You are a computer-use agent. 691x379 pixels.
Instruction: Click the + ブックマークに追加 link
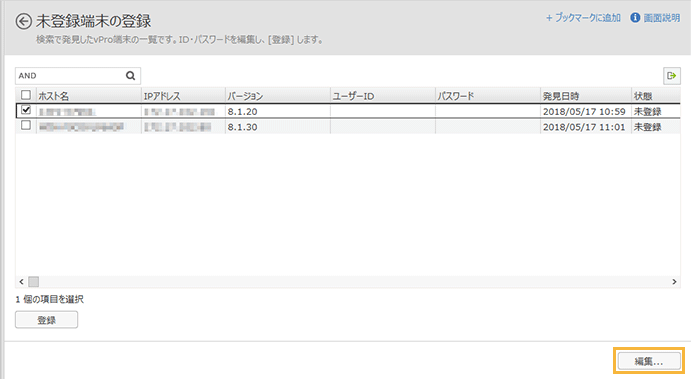tap(583, 18)
